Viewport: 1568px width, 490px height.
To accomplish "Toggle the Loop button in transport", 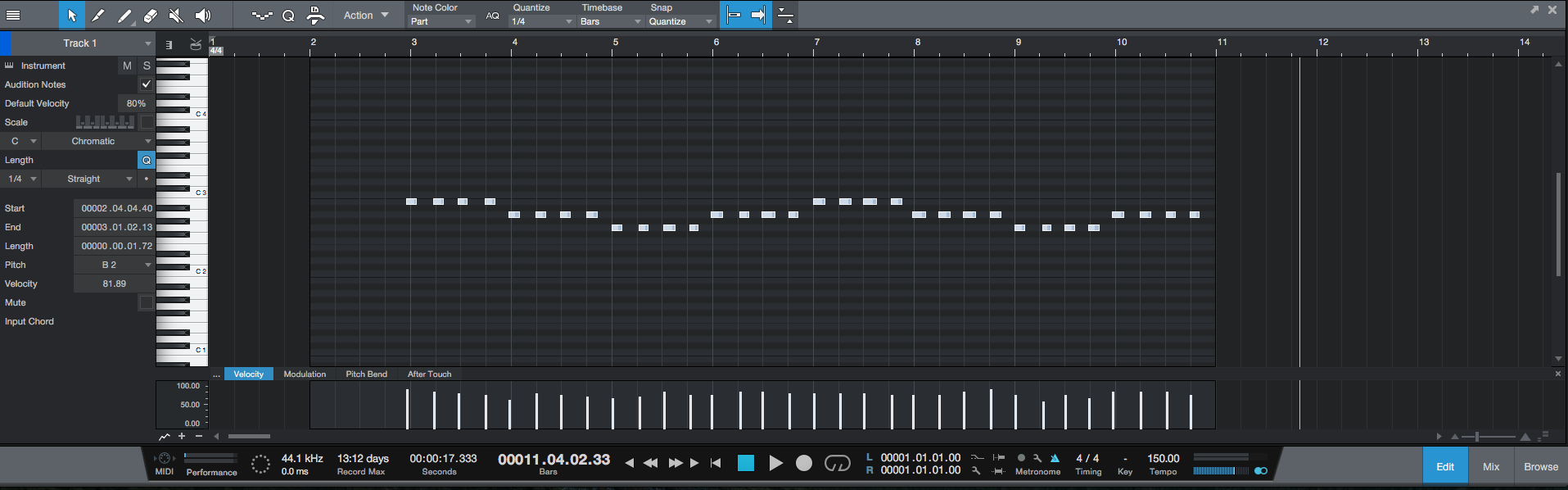I will 837,463.
